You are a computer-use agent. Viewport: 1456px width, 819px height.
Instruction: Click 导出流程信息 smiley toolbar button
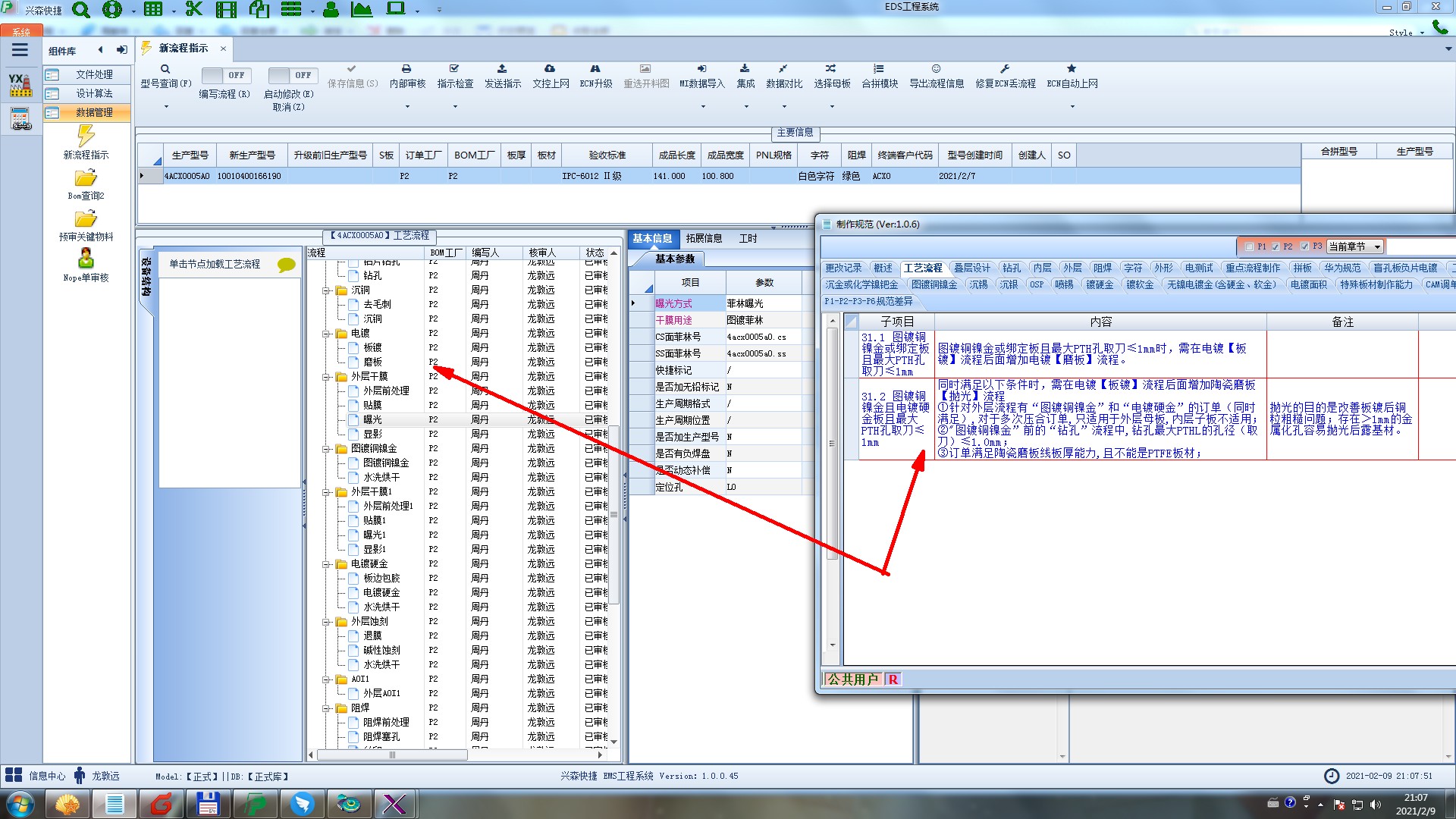pyautogui.click(x=937, y=77)
